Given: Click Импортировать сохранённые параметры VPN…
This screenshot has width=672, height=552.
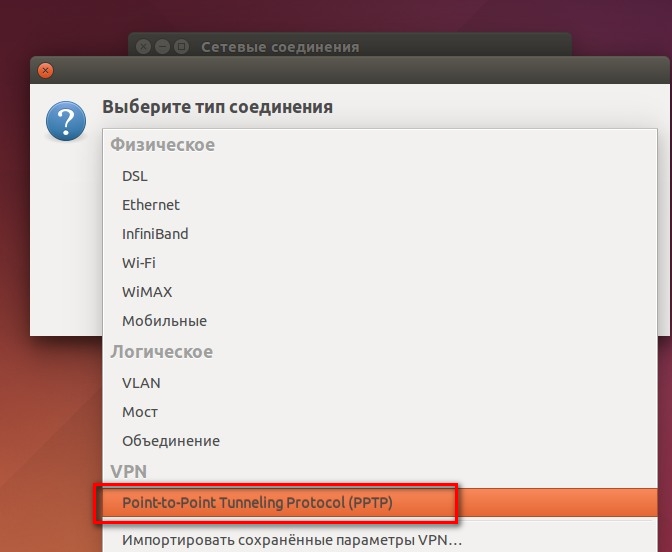Looking at the screenshot, I should tap(380, 540).
